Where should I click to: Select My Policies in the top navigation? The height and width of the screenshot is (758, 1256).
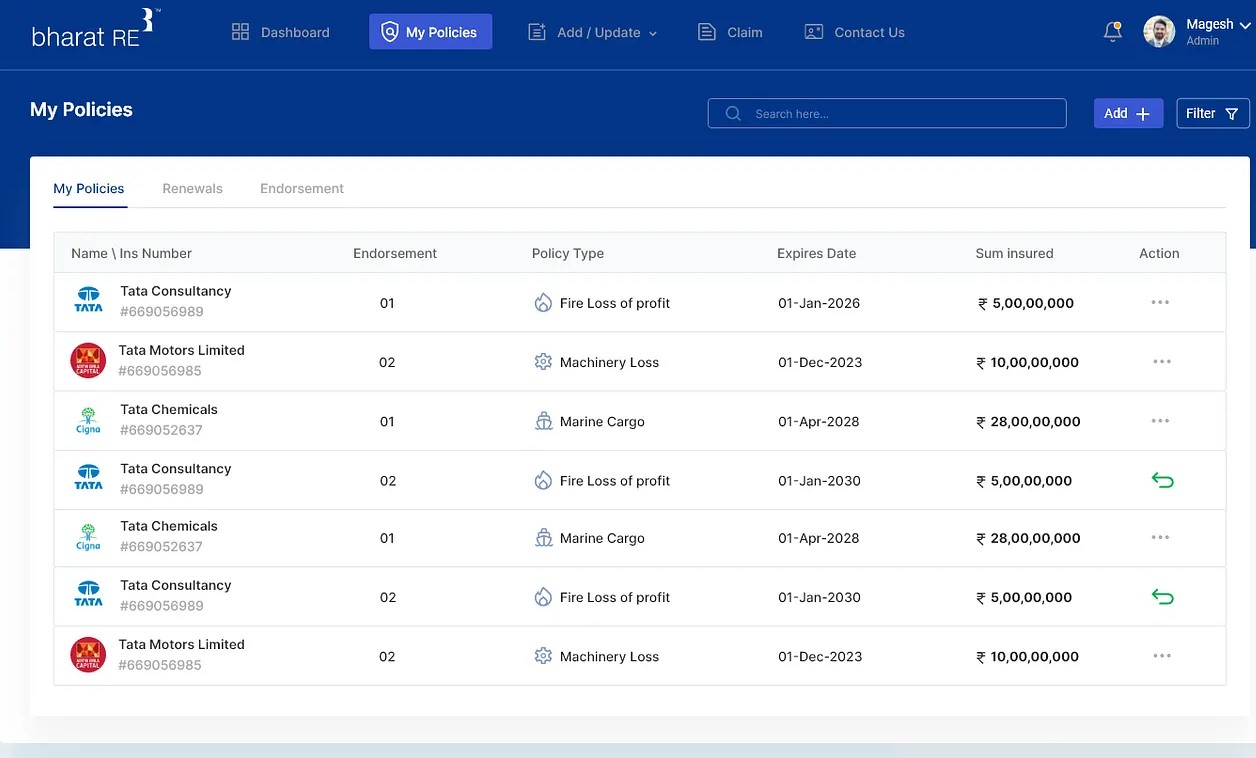click(x=430, y=32)
